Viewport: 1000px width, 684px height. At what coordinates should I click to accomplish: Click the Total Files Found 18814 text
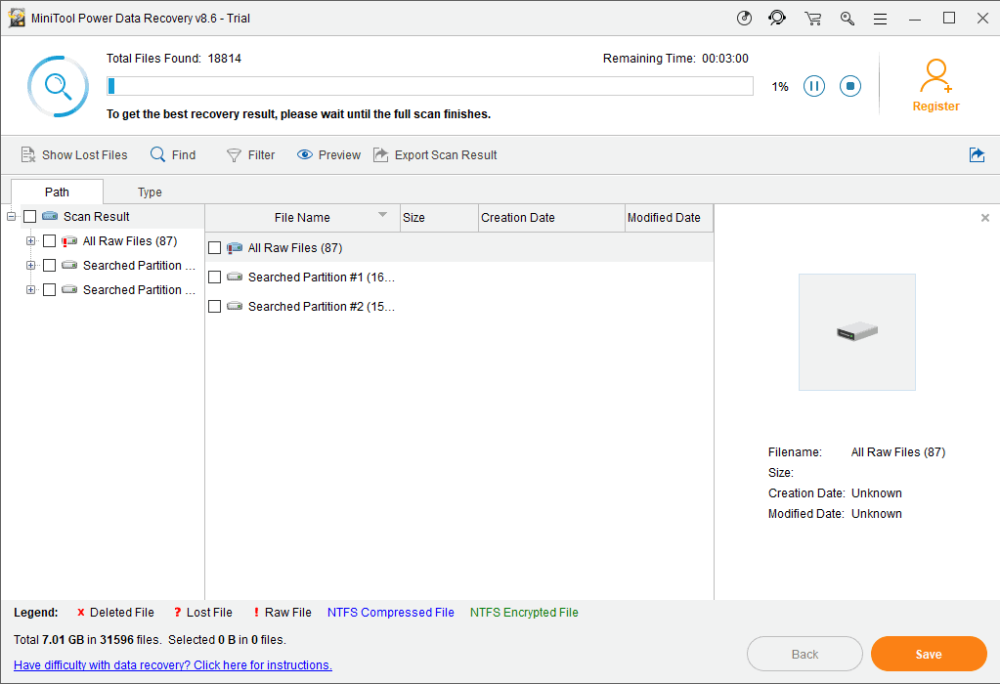tap(173, 59)
